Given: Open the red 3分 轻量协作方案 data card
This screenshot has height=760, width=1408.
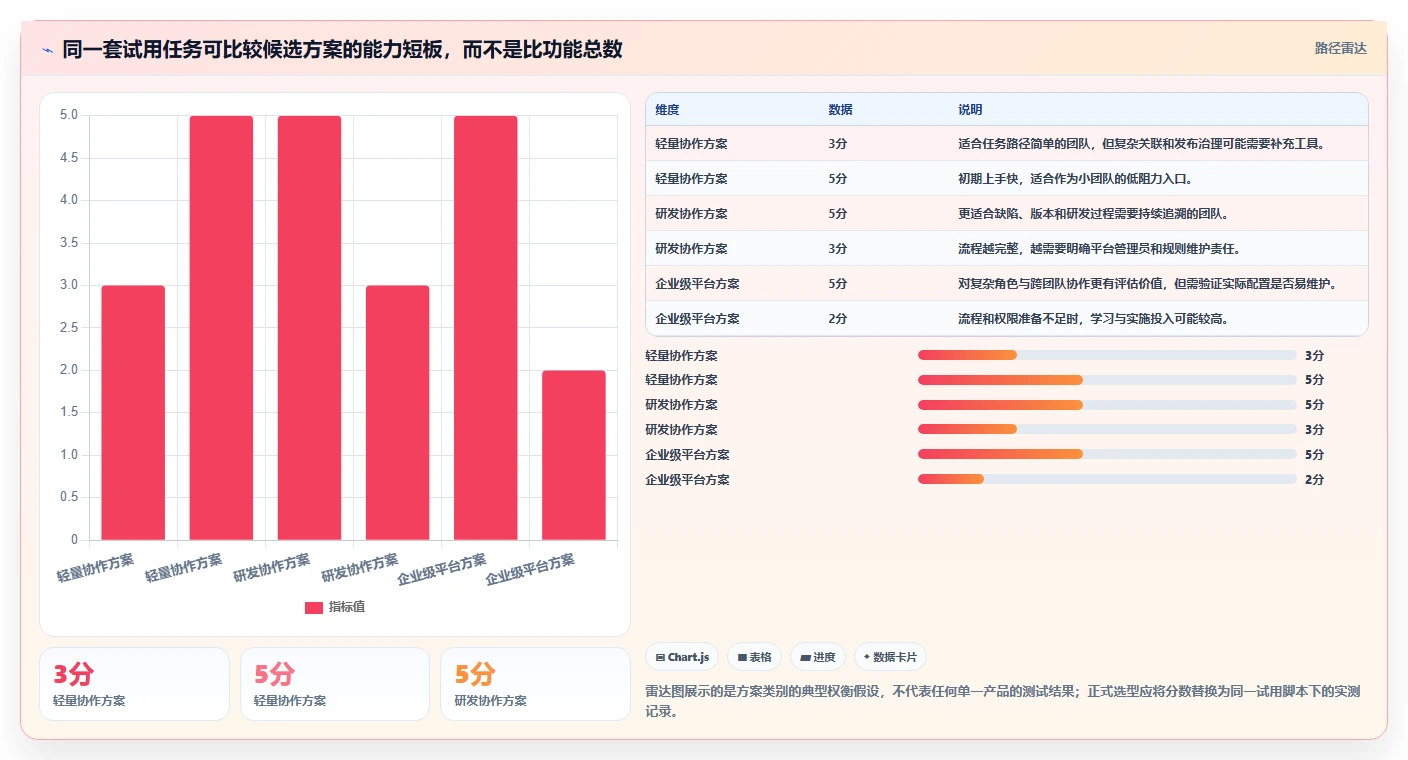Looking at the screenshot, I should point(134,684).
